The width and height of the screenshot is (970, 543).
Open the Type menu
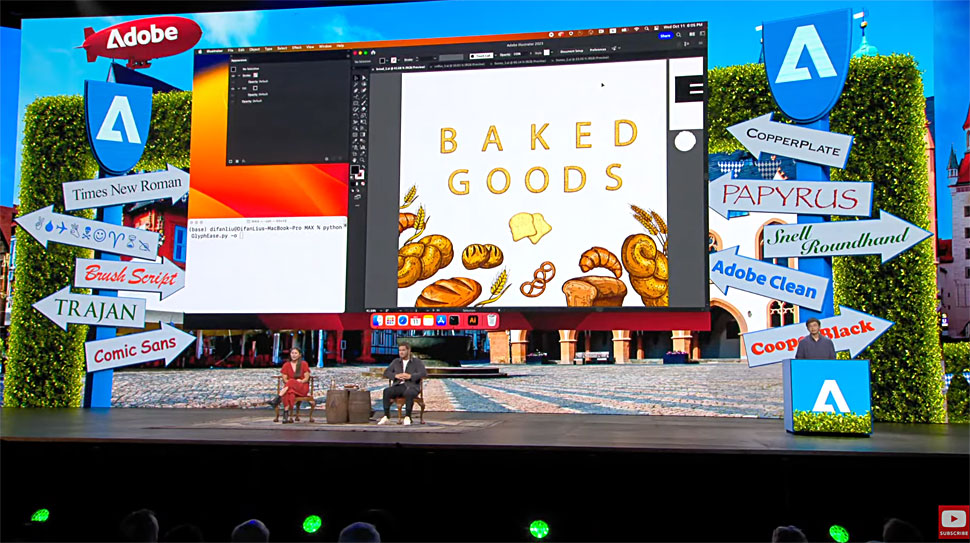[x=268, y=48]
